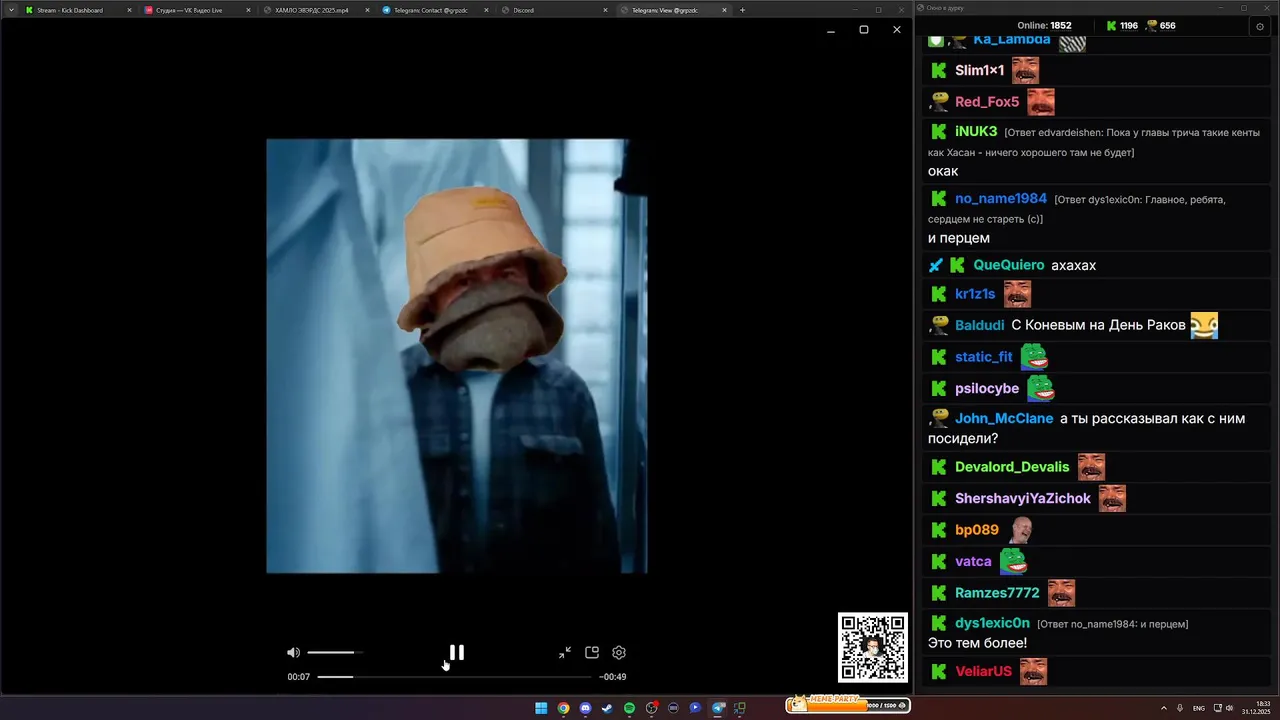Screen dimensions: 1280x720
Task: Close the Discord browser tab
Action: tap(605, 10)
